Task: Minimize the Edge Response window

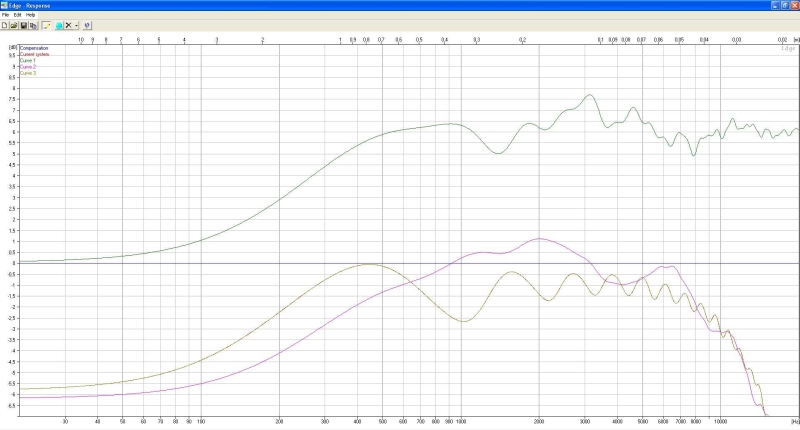Action: [774, 5]
